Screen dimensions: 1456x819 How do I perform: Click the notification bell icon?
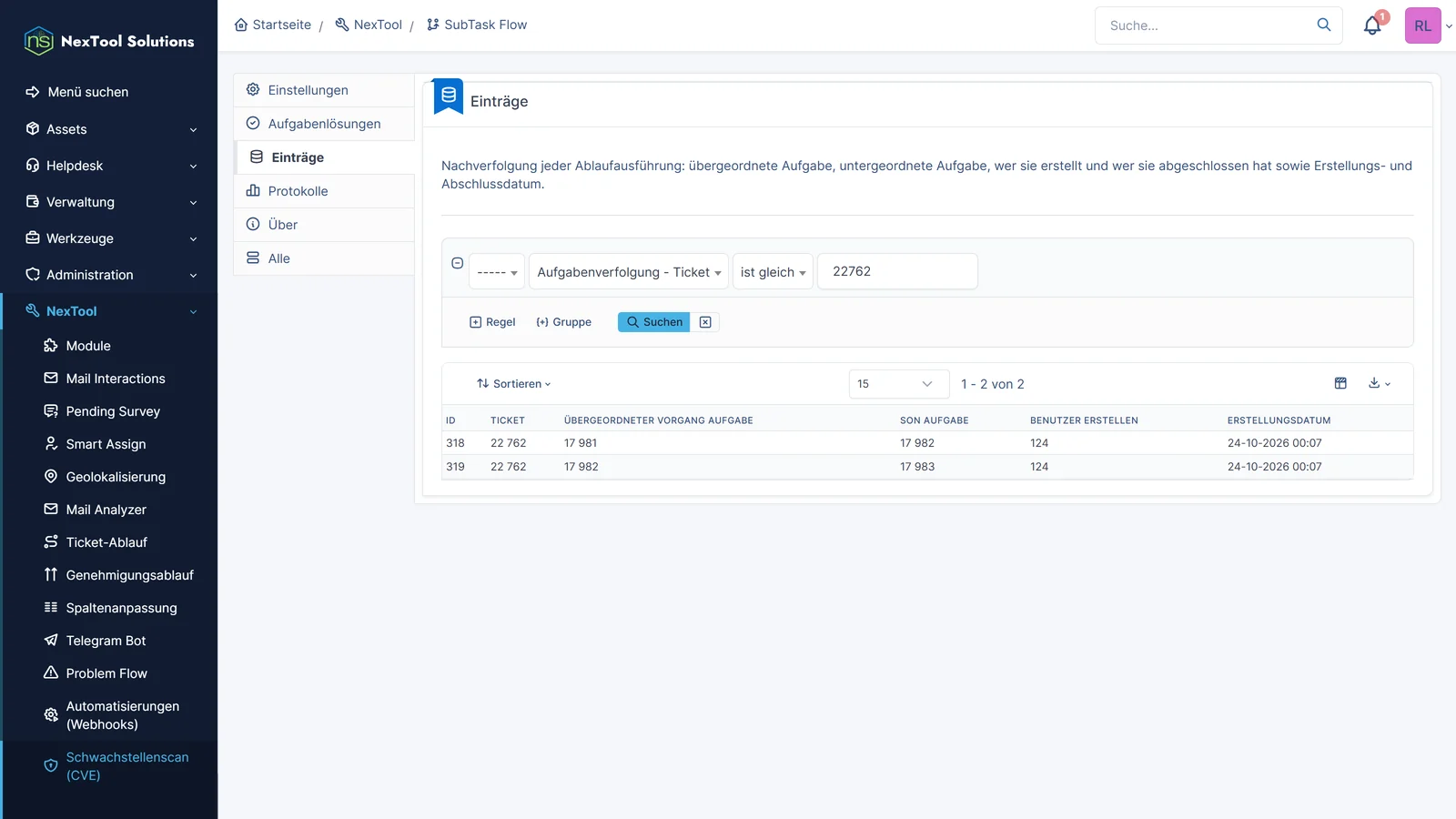click(1372, 25)
